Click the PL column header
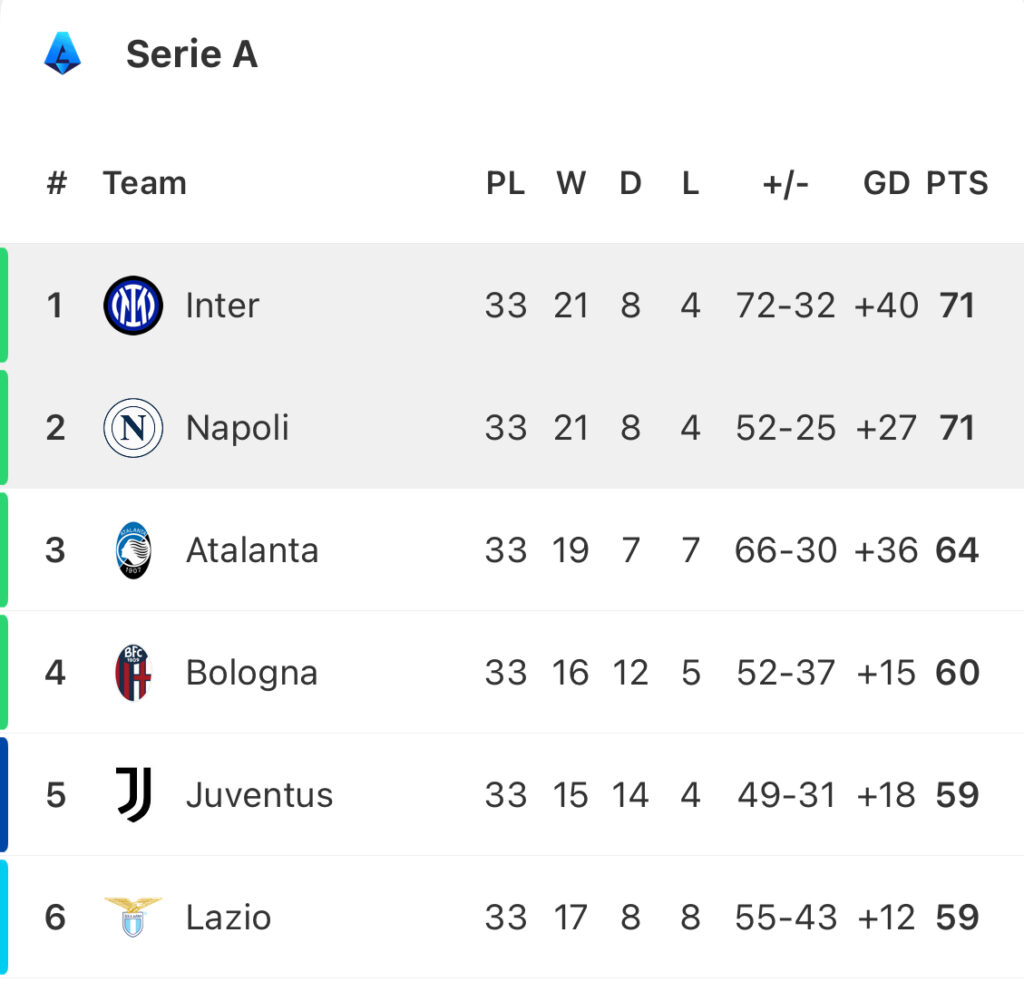Viewport: 1024px width, 991px height. [505, 183]
